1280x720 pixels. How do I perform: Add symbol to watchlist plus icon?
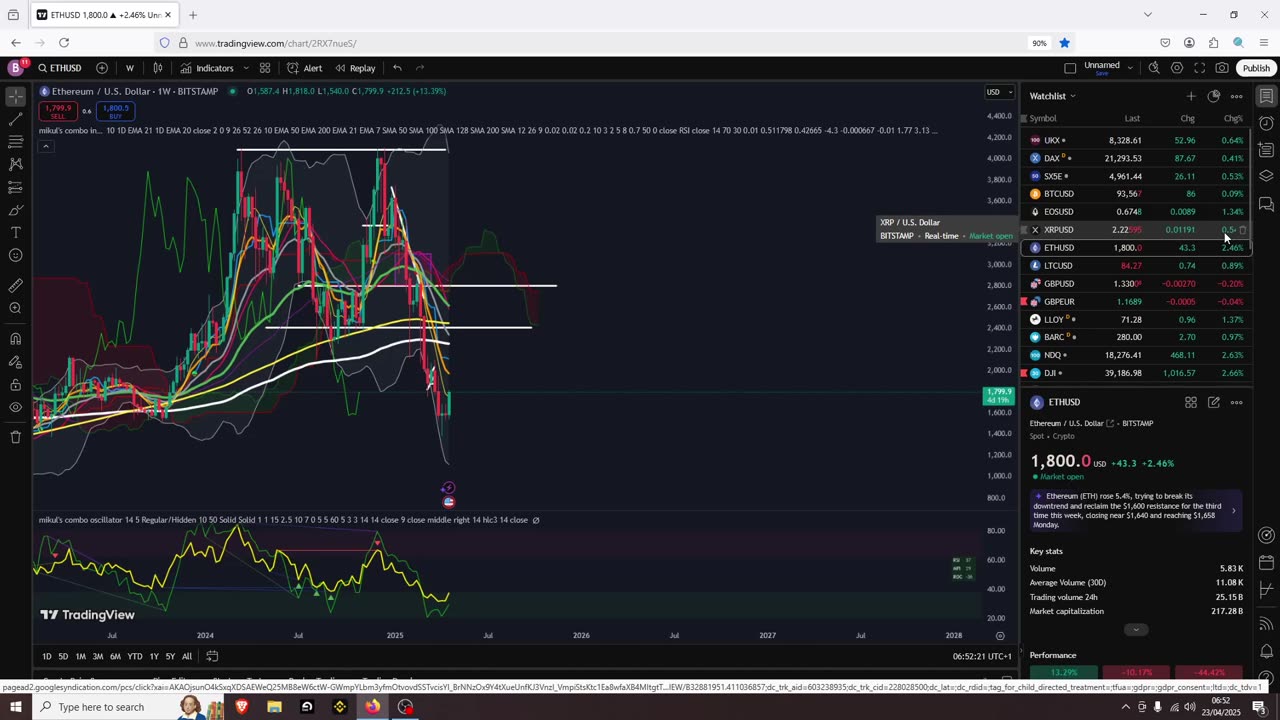1191,96
